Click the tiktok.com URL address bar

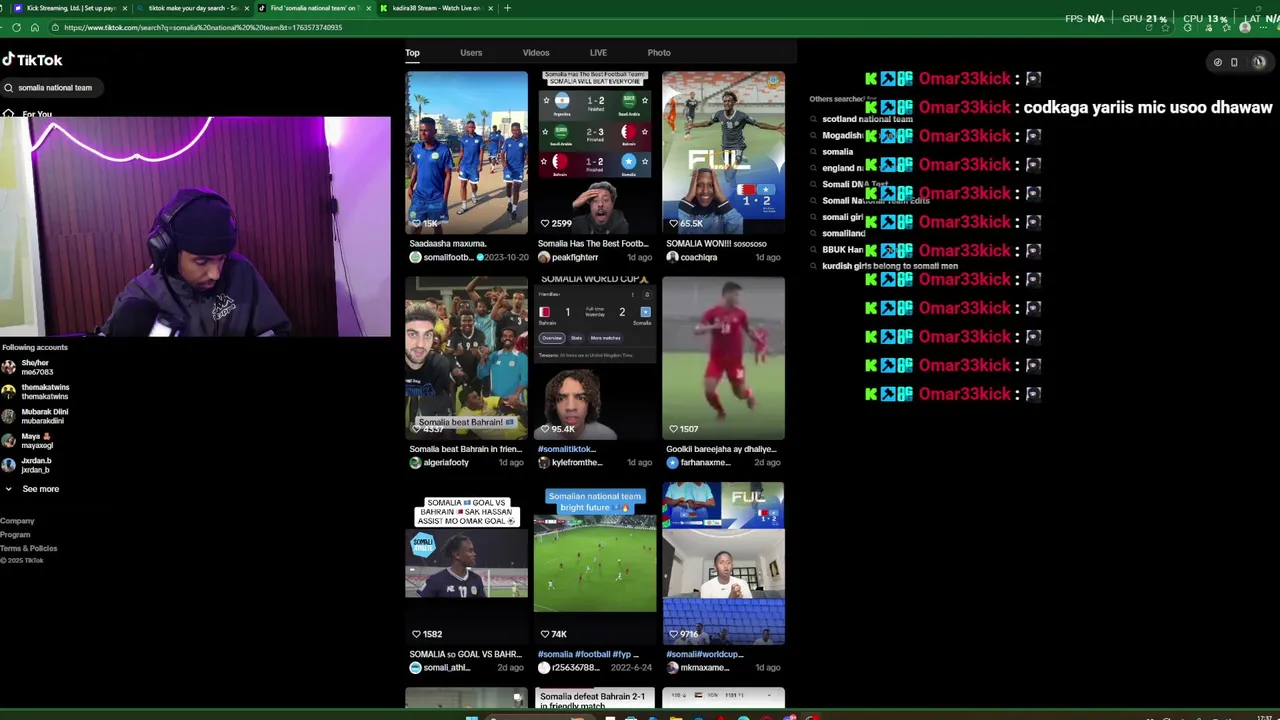click(x=203, y=28)
